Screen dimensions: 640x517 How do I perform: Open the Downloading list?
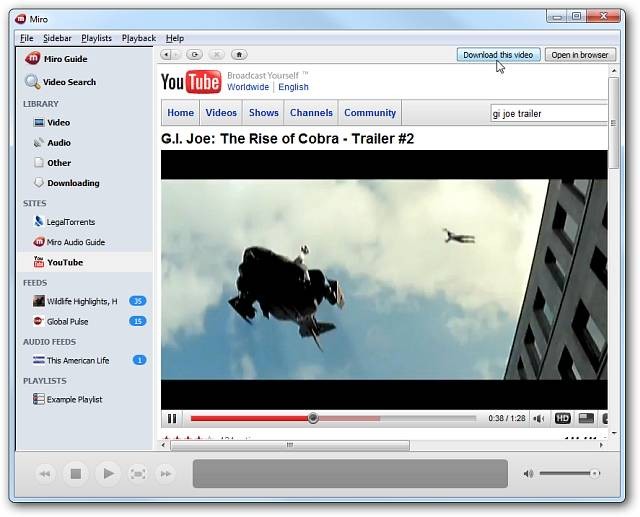(67, 183)
